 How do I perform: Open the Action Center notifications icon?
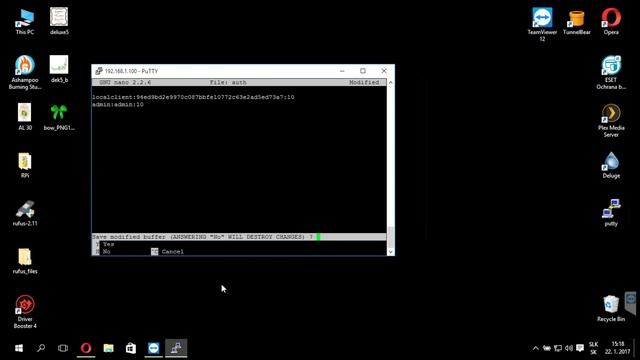[580, 348]
